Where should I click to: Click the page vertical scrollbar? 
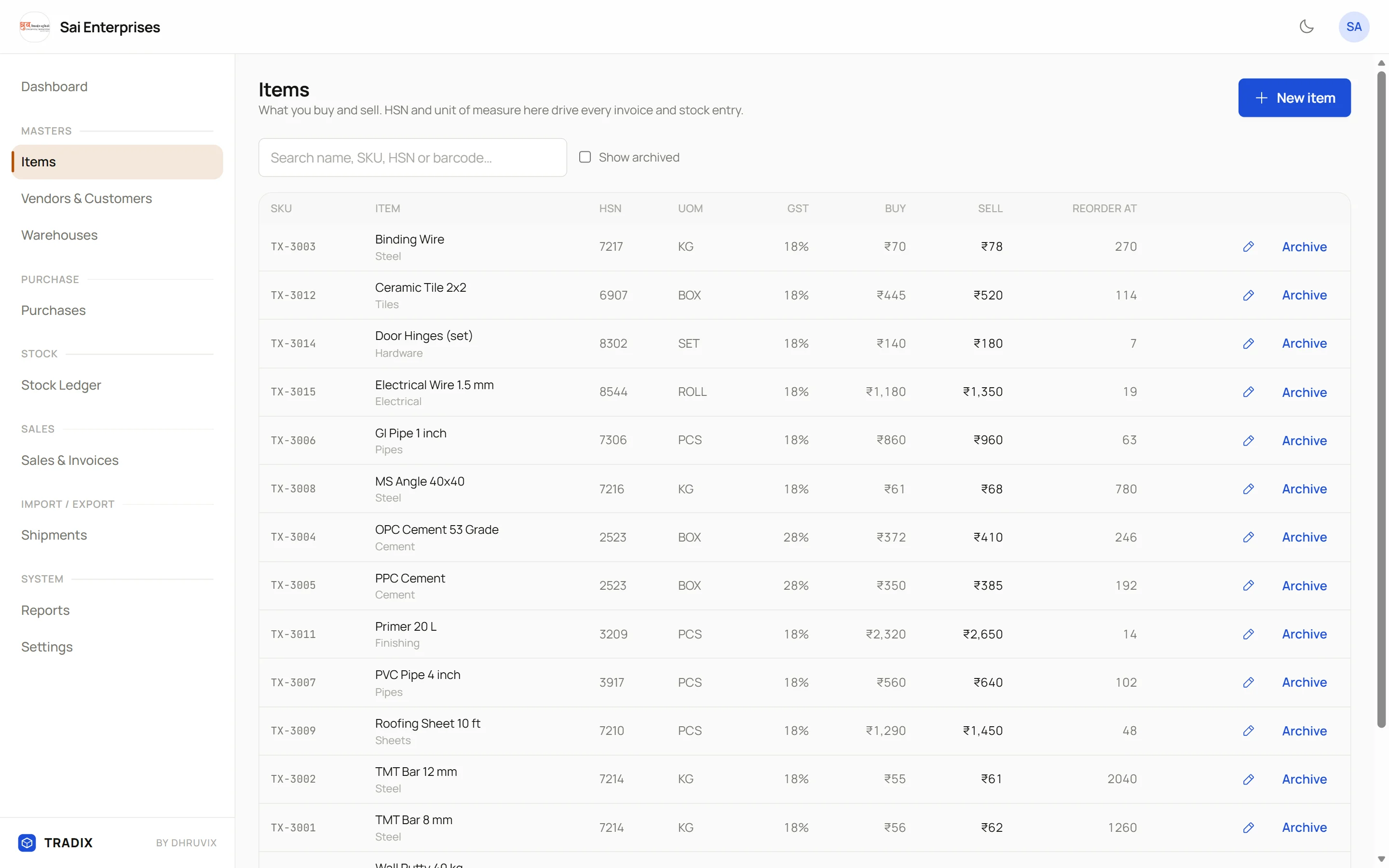1381,400
